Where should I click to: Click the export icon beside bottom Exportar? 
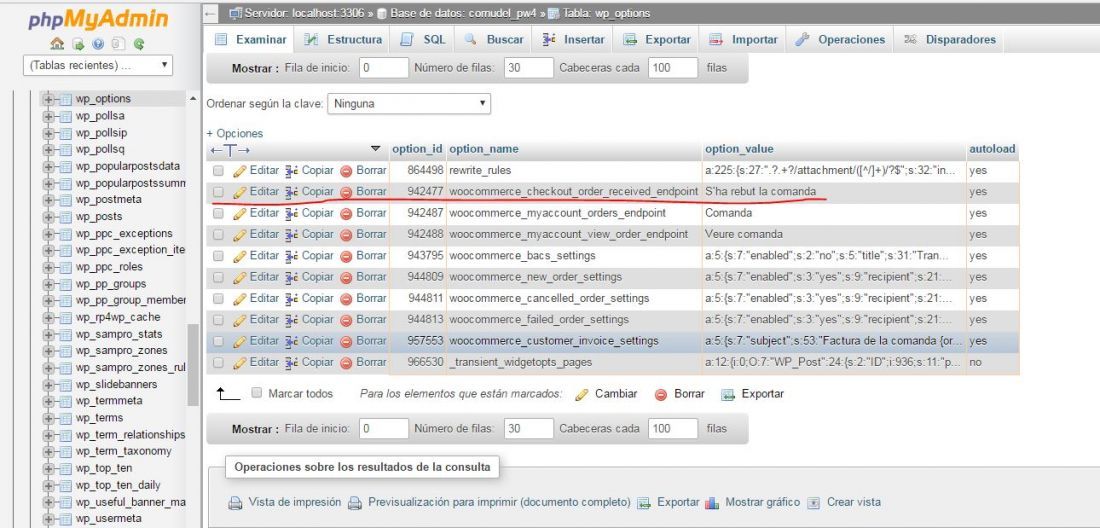point(728,394)
